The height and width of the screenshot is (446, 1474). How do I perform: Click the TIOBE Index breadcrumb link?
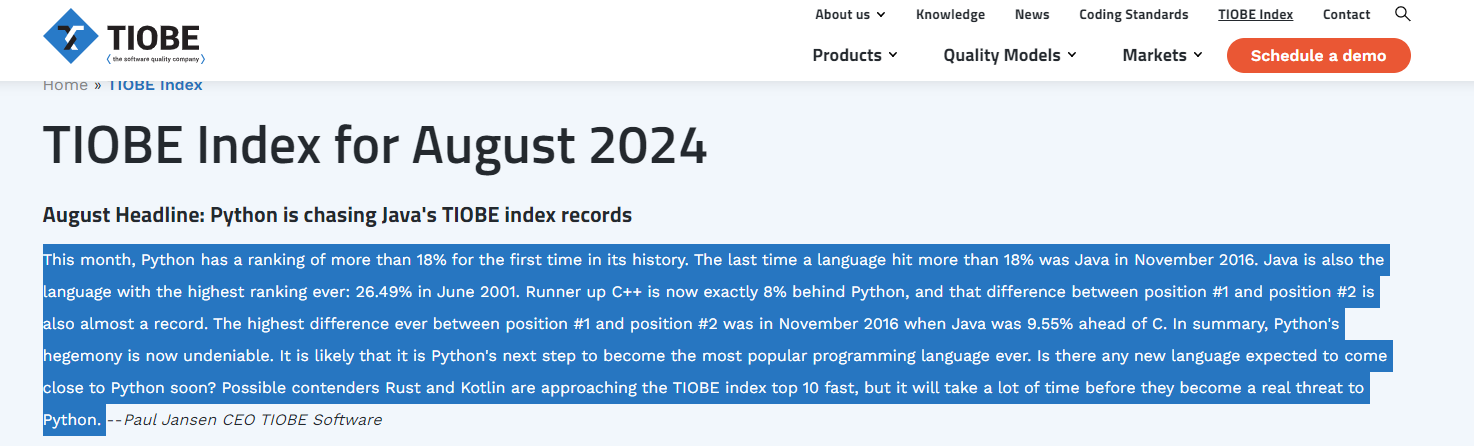tap(155, 85)
